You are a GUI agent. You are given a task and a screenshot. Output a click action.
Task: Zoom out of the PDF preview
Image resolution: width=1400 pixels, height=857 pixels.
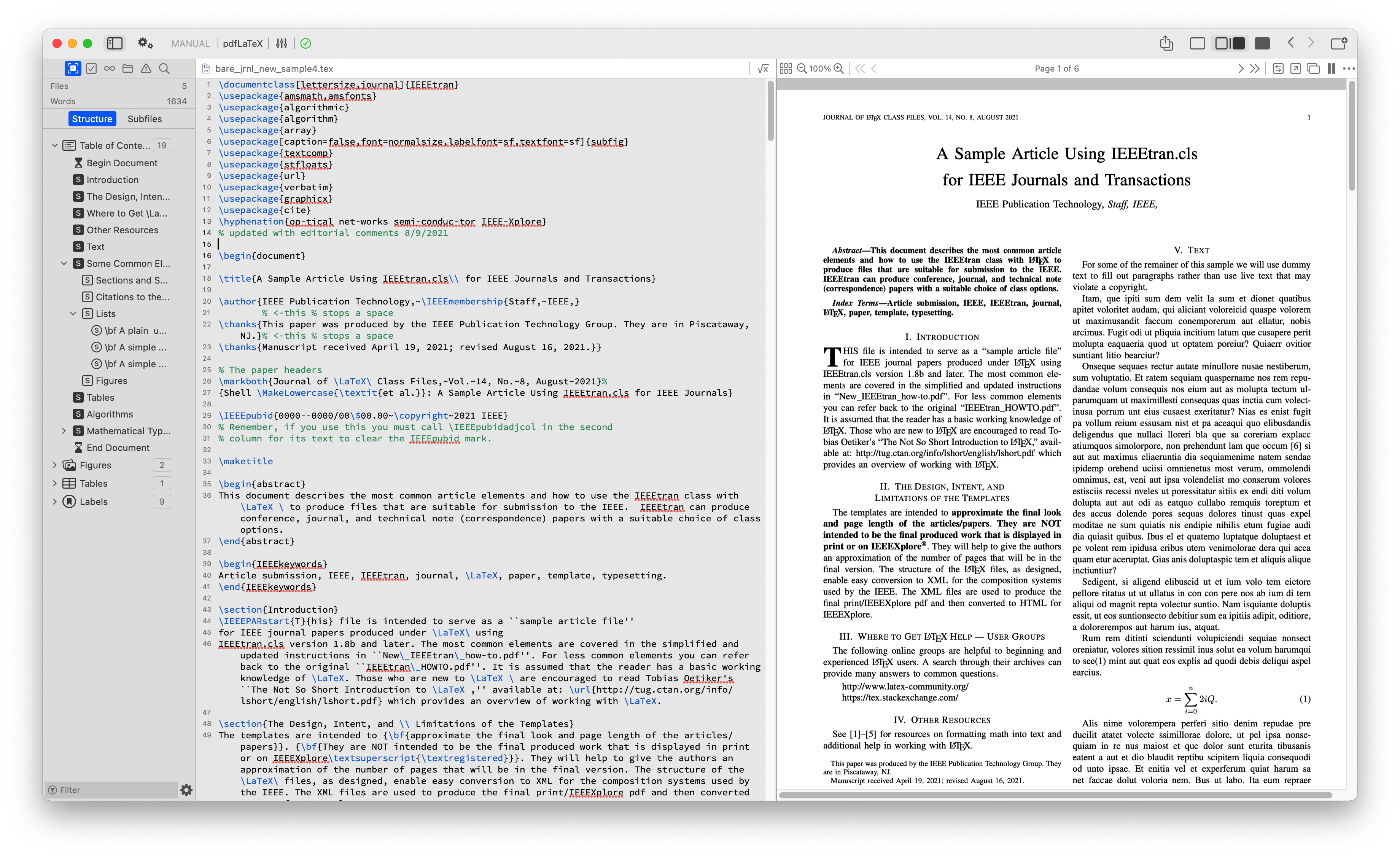[x=802, y=68]
